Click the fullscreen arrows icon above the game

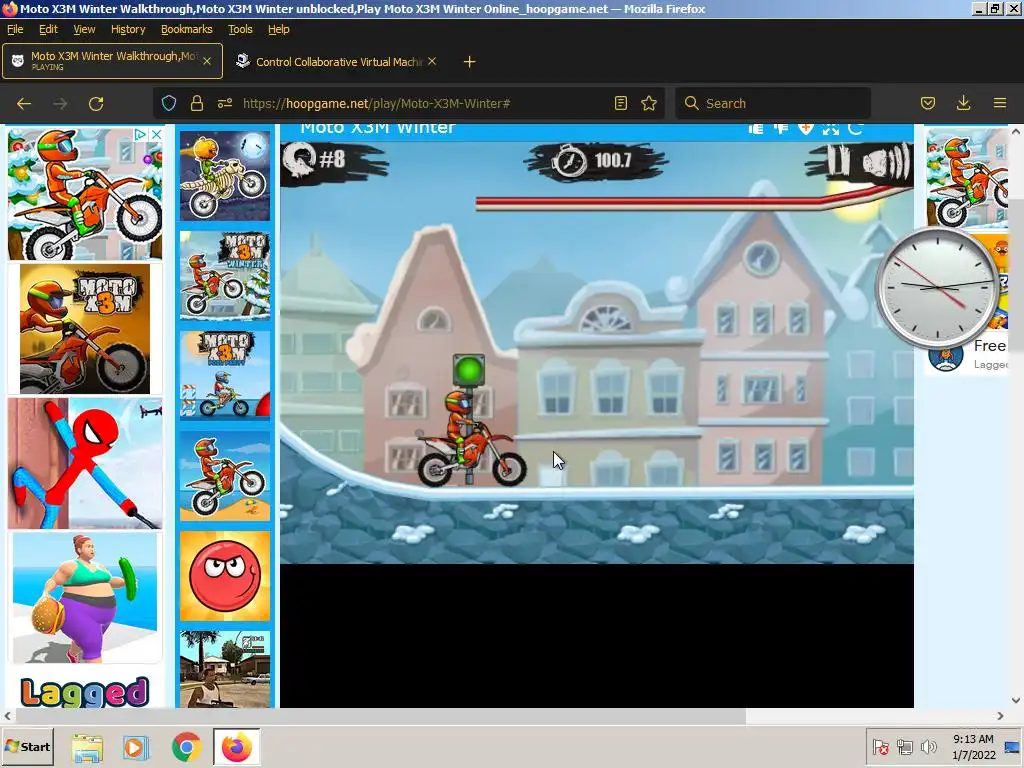tap(831, 129)
